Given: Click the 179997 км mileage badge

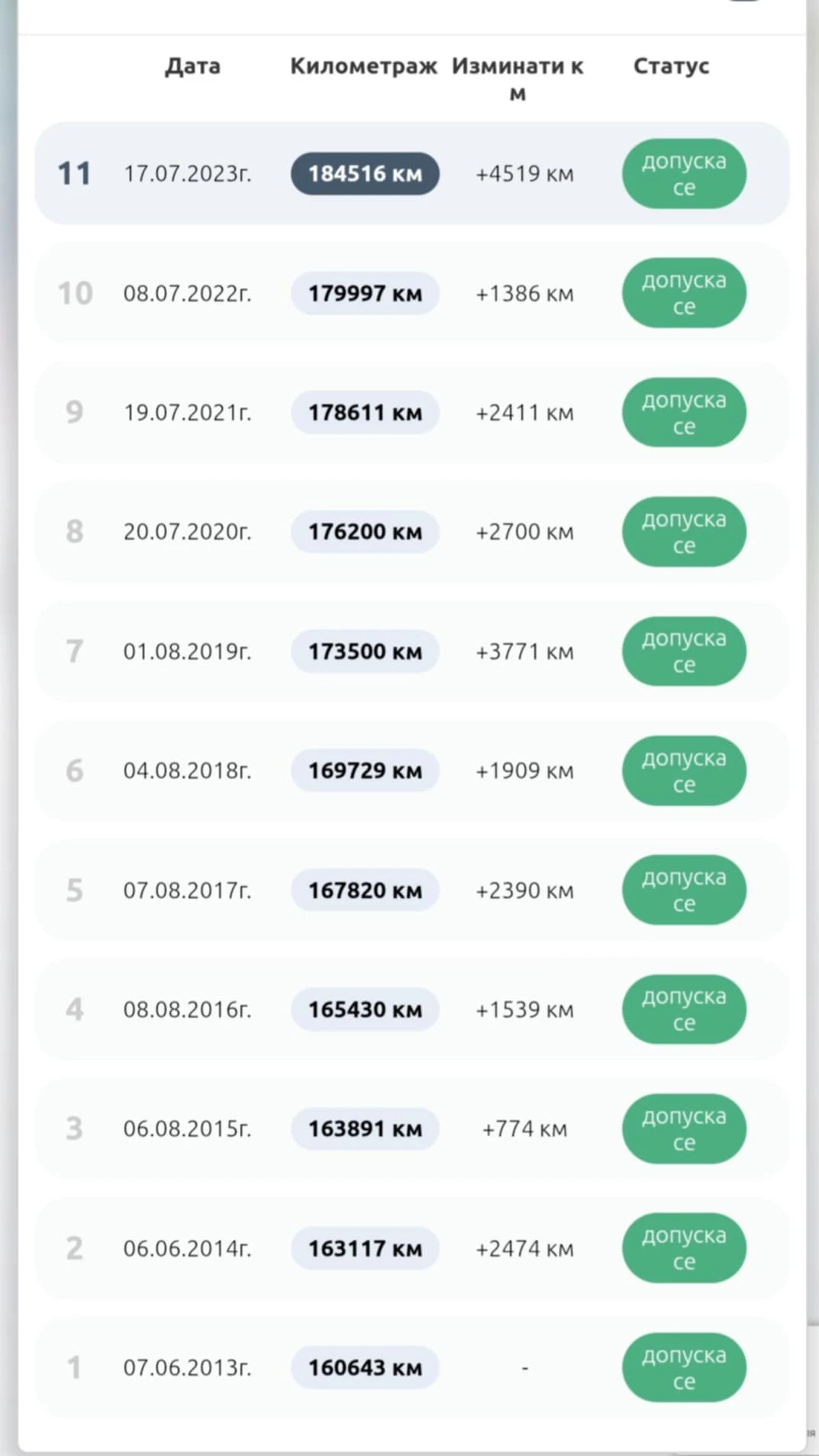Looking at the screenshot, I should [x=365, y=293].
